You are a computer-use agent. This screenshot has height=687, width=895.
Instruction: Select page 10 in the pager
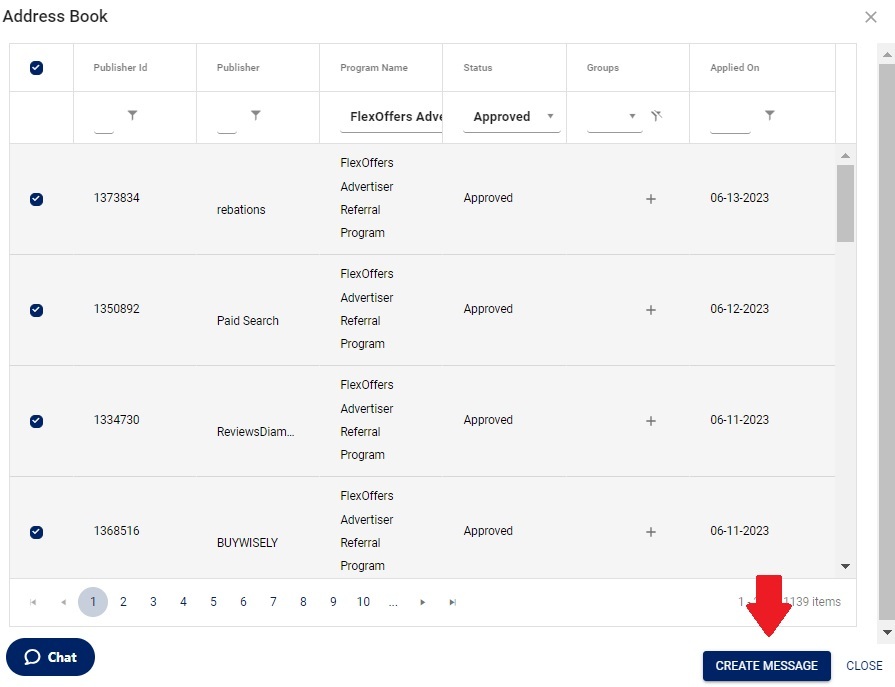pyautogui.click(x=363, y=602)
